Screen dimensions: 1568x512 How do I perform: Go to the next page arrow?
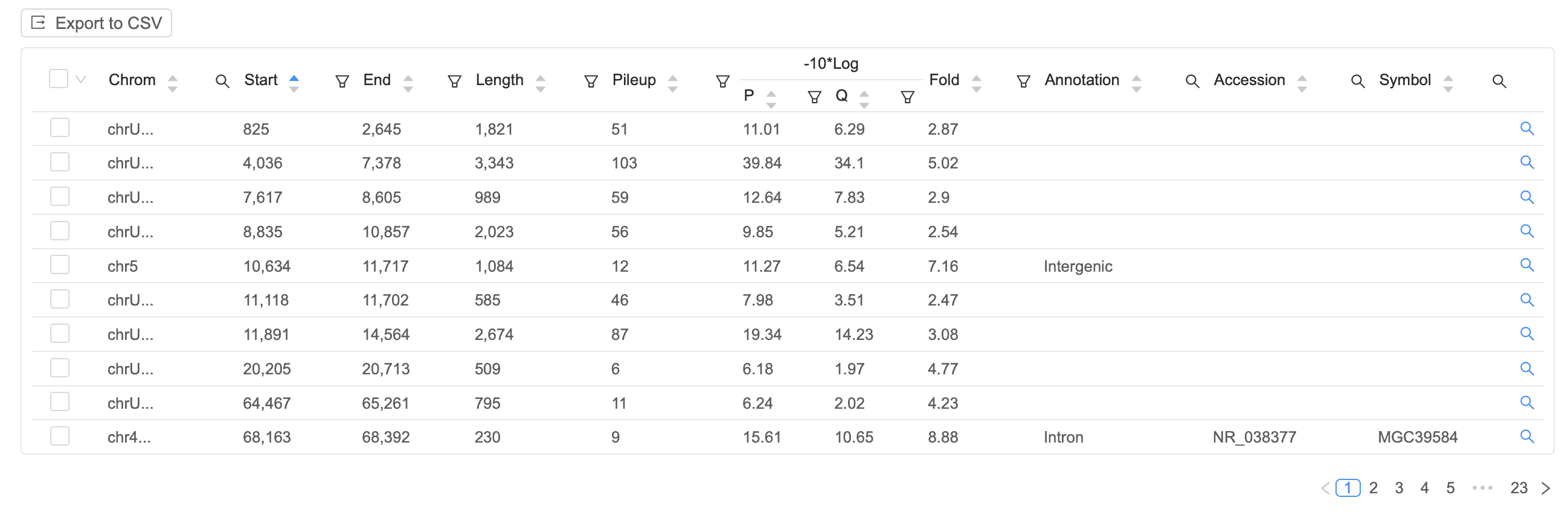coord(1546,488)
